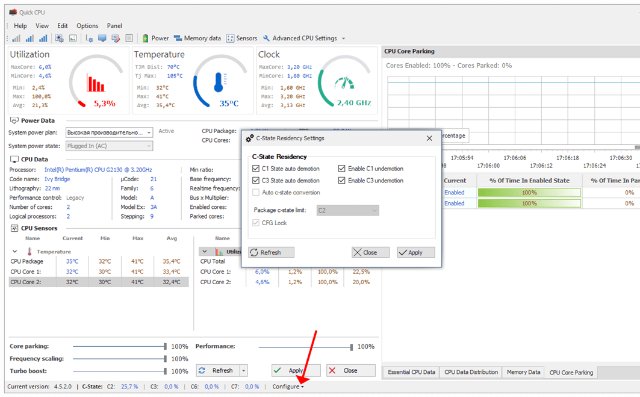Click the gray low-level bar chart toolbar icon
Screen dimensions: 640x397
click(x=16, y=38)
